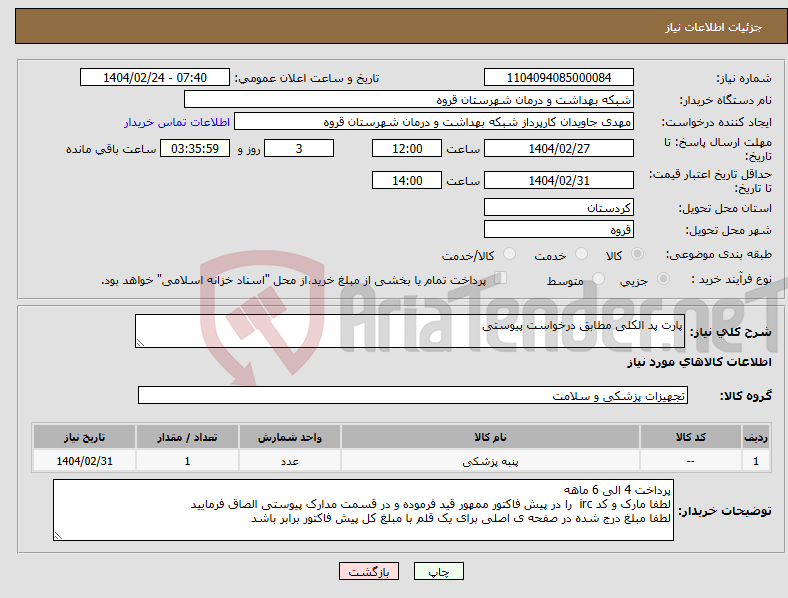Image resolution: width=788 pixels, height=598 pixels.
Task: Select the جزیی purchase type radio
Action: coord(663,278)
